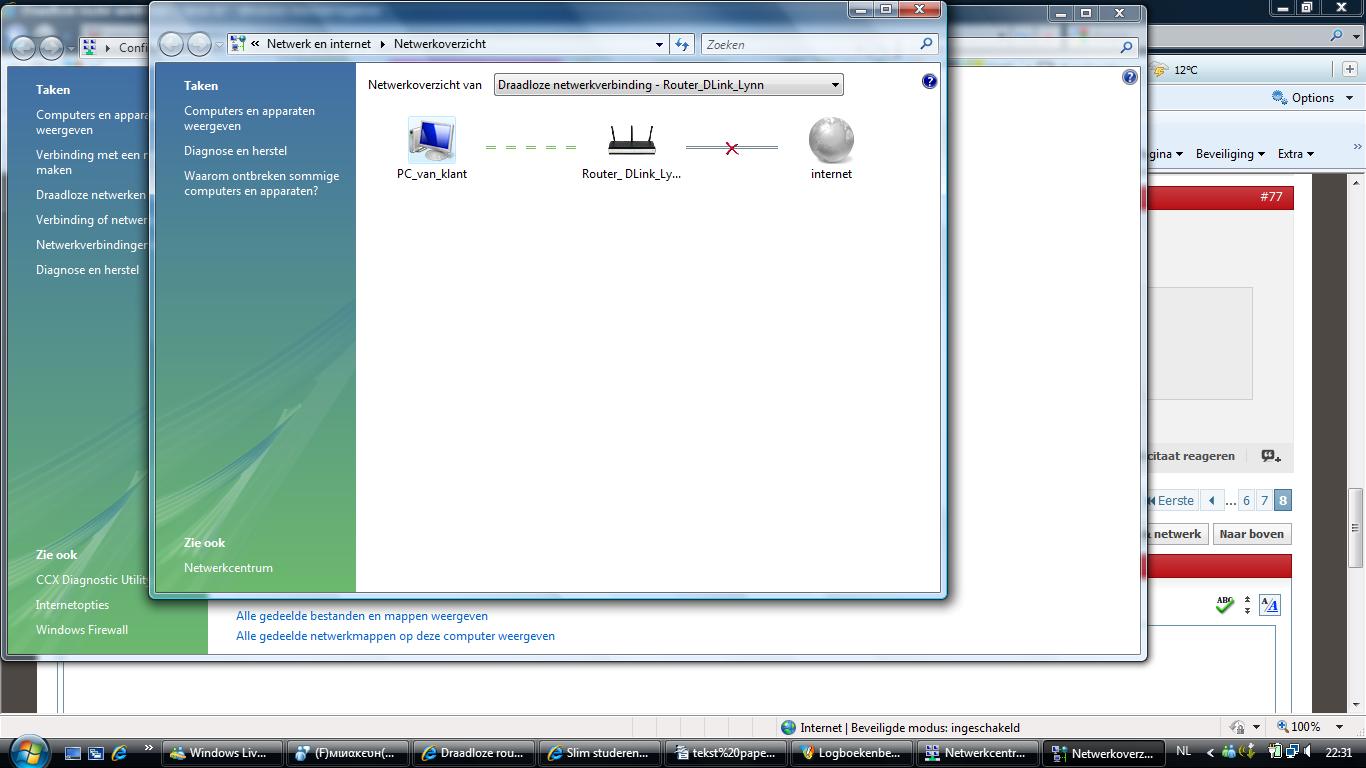
Task: Show hidden system tray icons
Action: coord(1211,753)
